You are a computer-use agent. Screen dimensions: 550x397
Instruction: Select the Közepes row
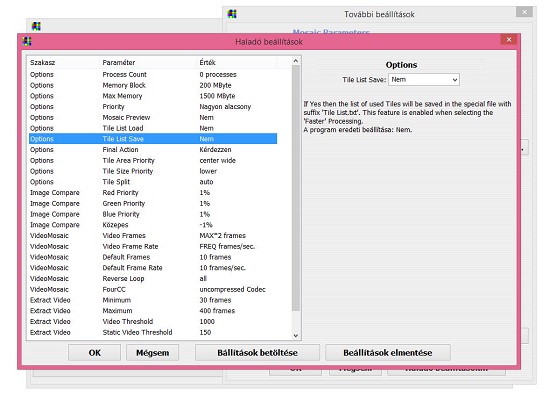tap(153, 225)
